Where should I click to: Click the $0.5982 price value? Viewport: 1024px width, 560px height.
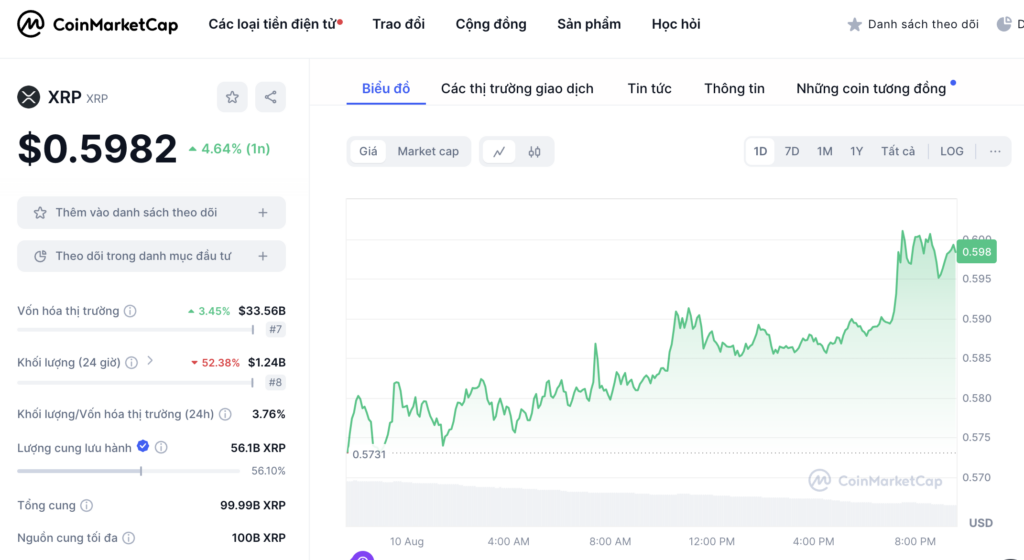tap(97, 148)
